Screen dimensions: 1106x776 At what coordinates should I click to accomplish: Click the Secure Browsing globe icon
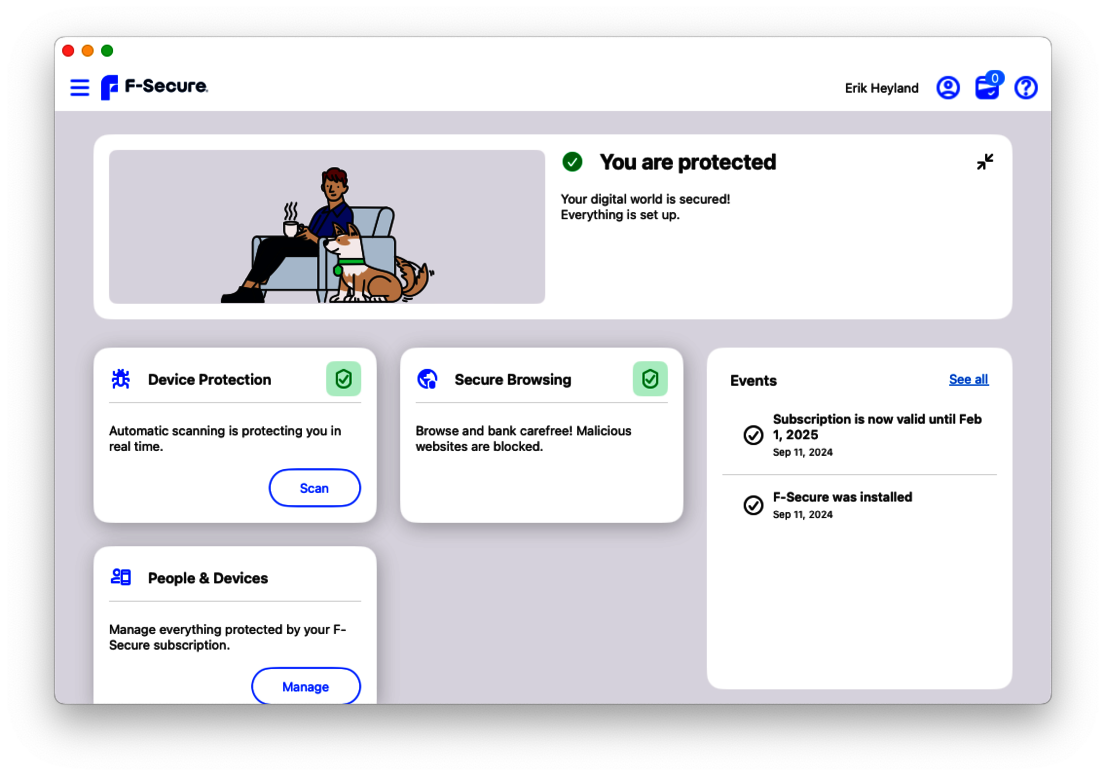(x=427, y=379)
